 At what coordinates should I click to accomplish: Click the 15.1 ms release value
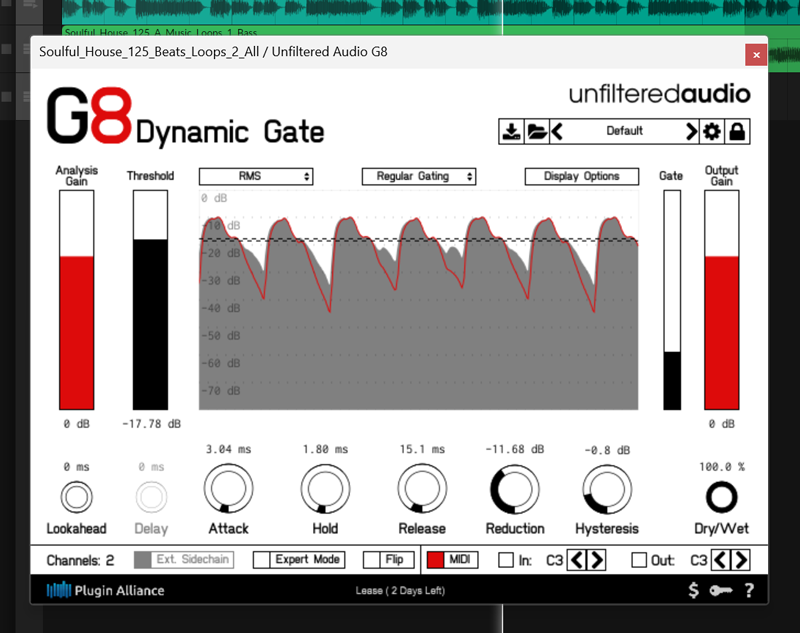click(422, 449)
